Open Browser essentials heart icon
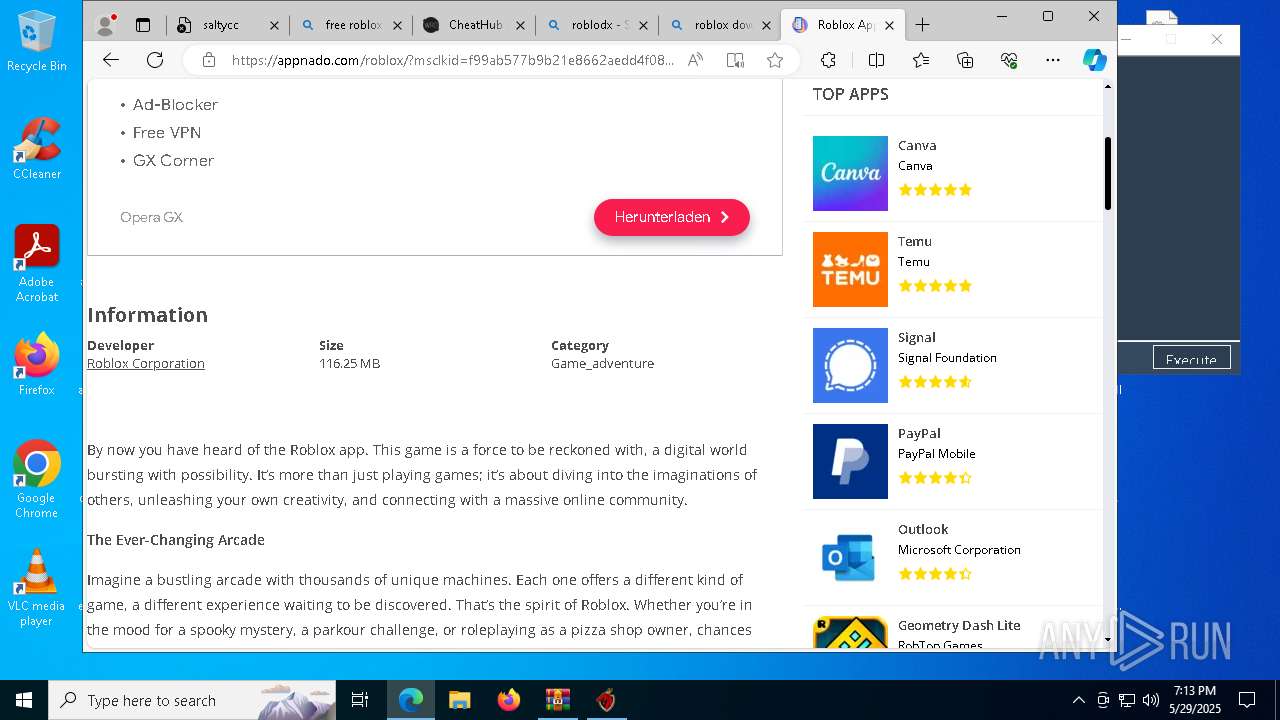 tap(1008, 60)
